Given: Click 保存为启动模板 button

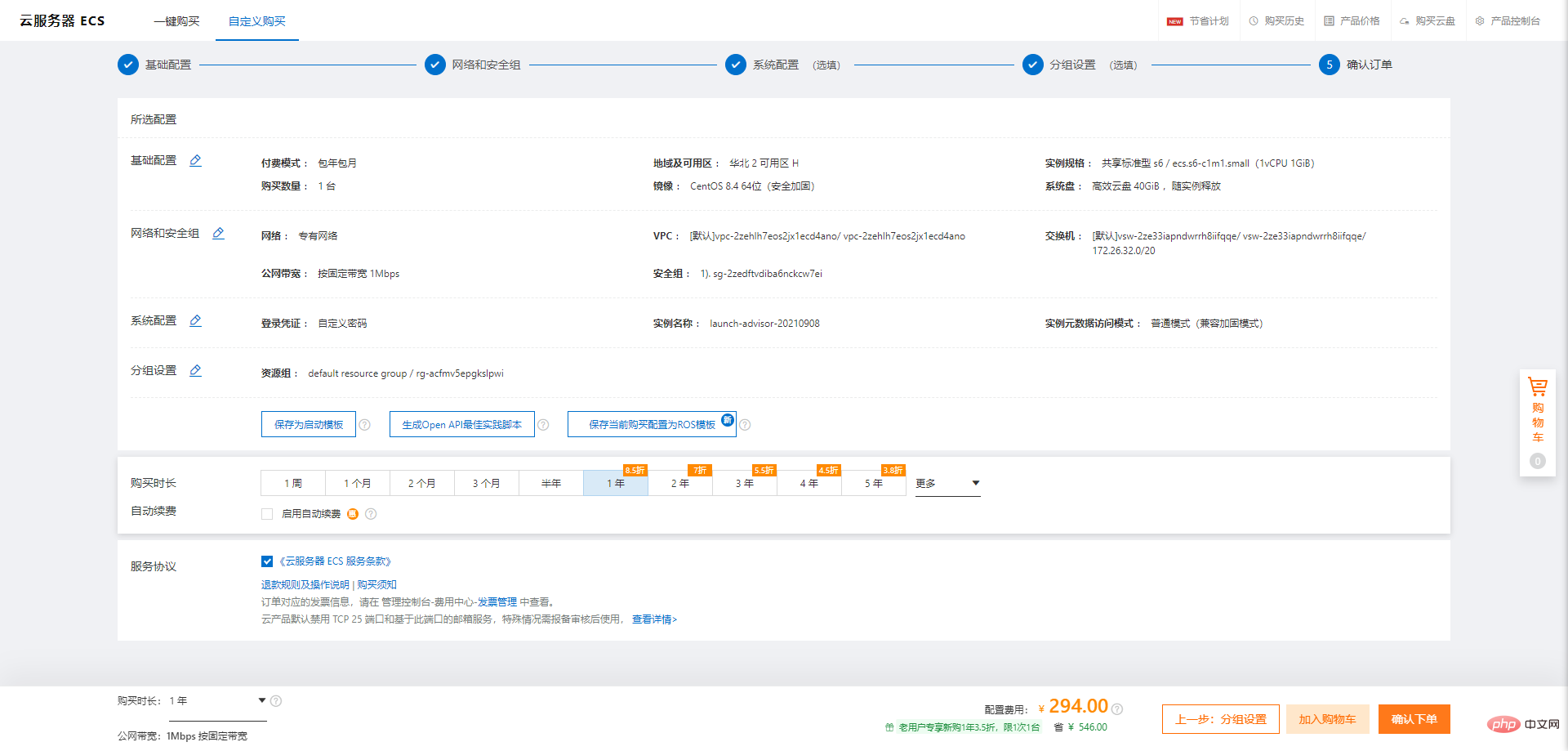Looking at the screenshot, I should [x=309, y=424].
